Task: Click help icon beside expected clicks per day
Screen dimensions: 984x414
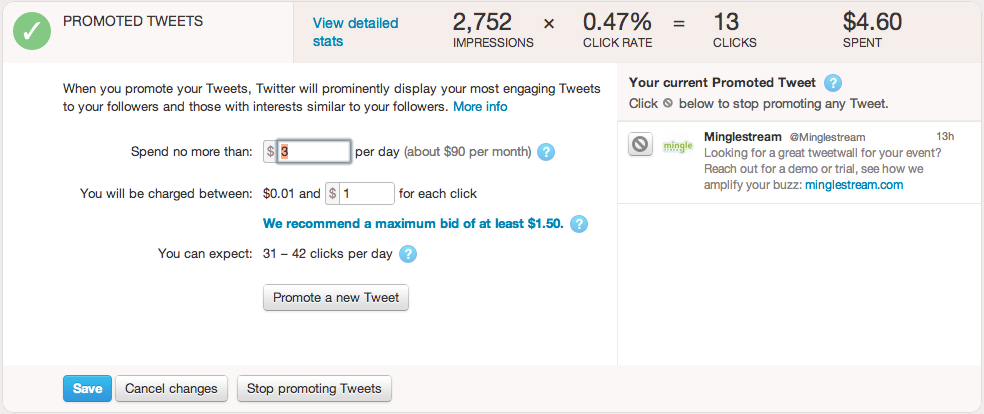Action: click(408, 254)
